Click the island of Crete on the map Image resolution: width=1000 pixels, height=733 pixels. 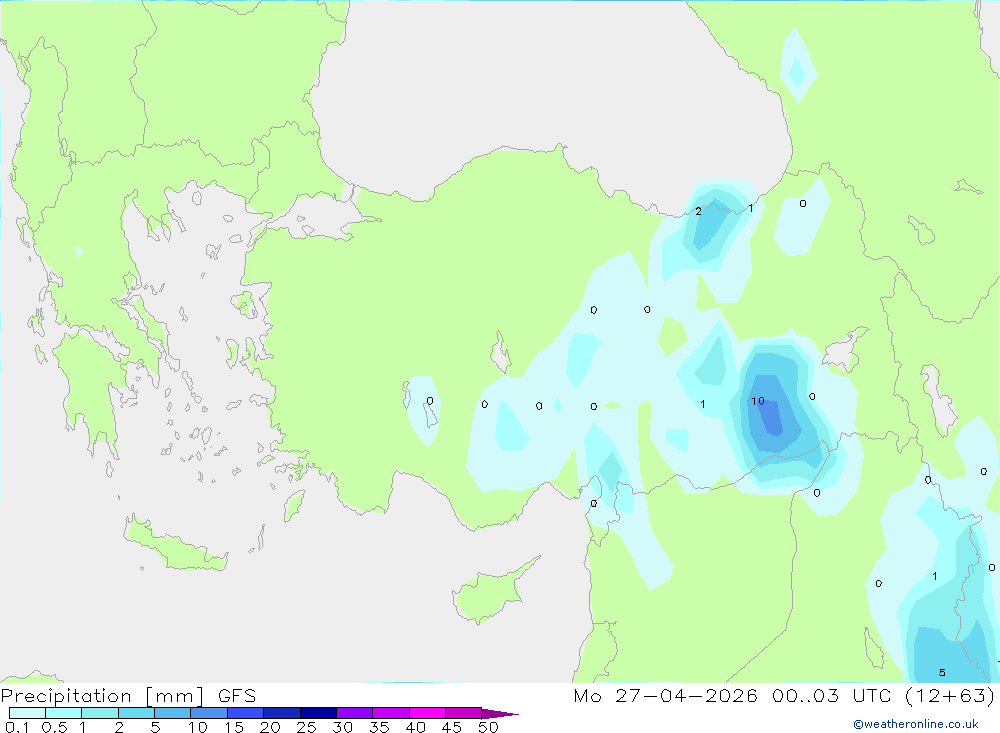click(175, 545)
